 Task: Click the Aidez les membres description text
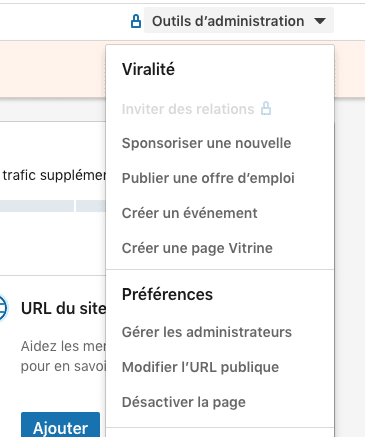point(63,356)
